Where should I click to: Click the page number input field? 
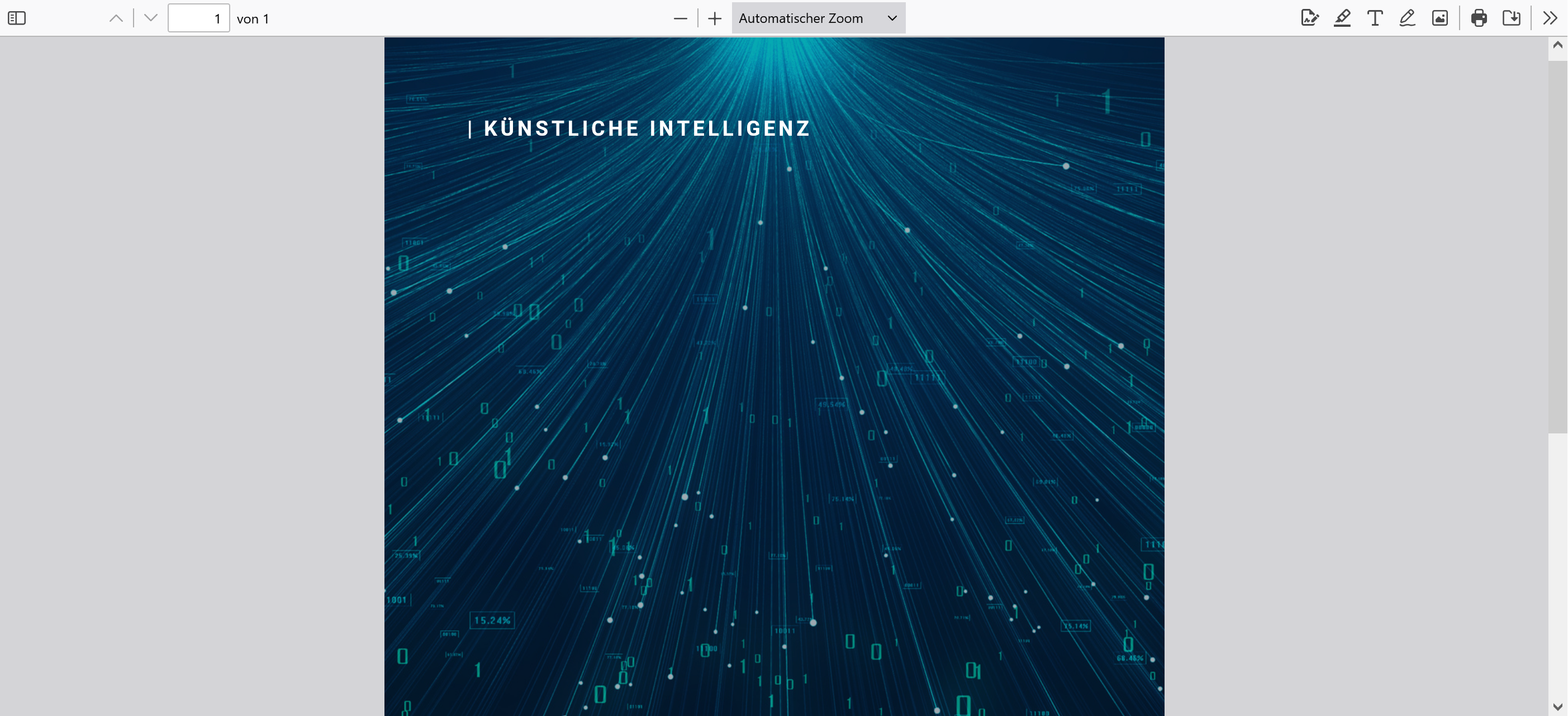point(198,18)
